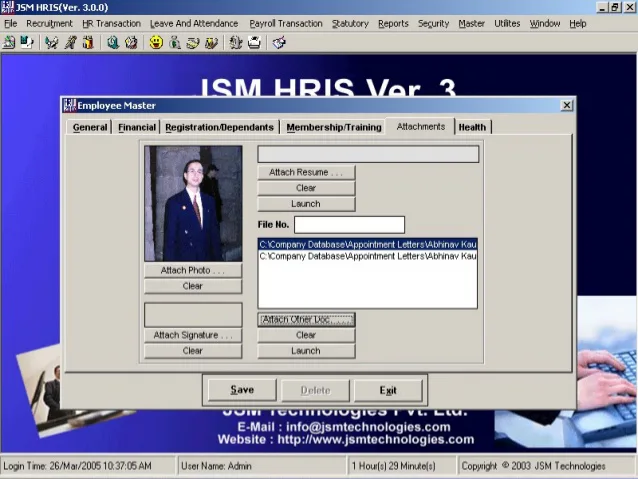Open the Leave And Attendance menu

pyautogui.click(x=194, y=24)
